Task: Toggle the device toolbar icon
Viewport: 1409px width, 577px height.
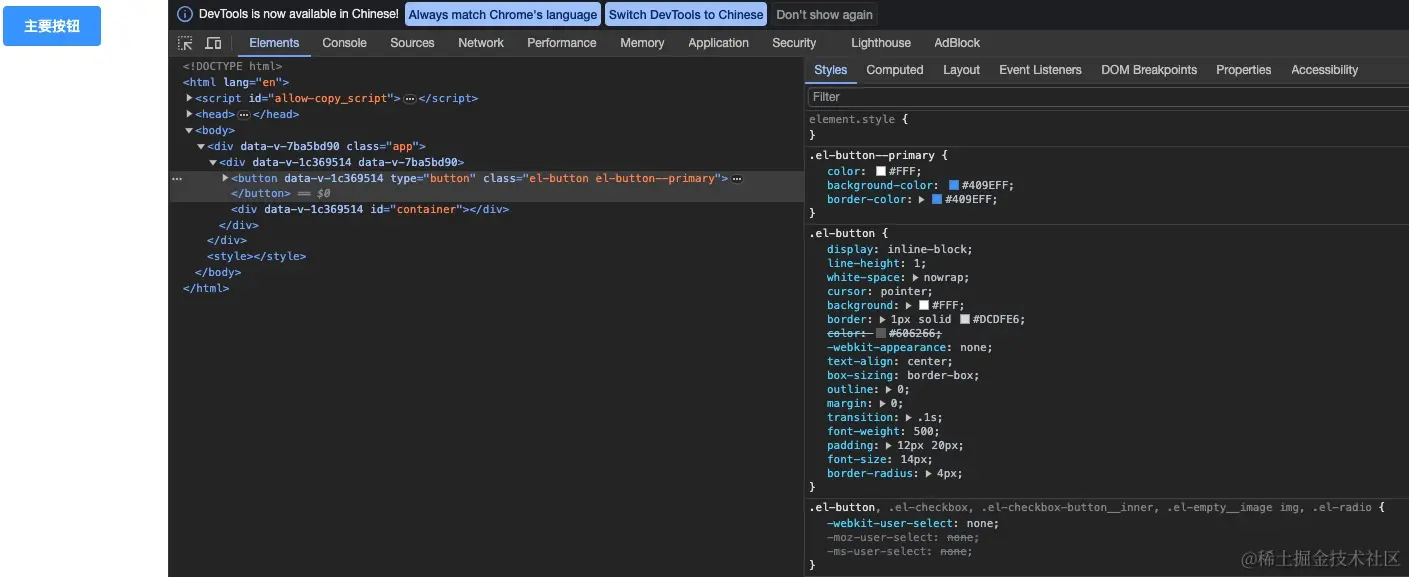Action: click(x=213, y=43)
